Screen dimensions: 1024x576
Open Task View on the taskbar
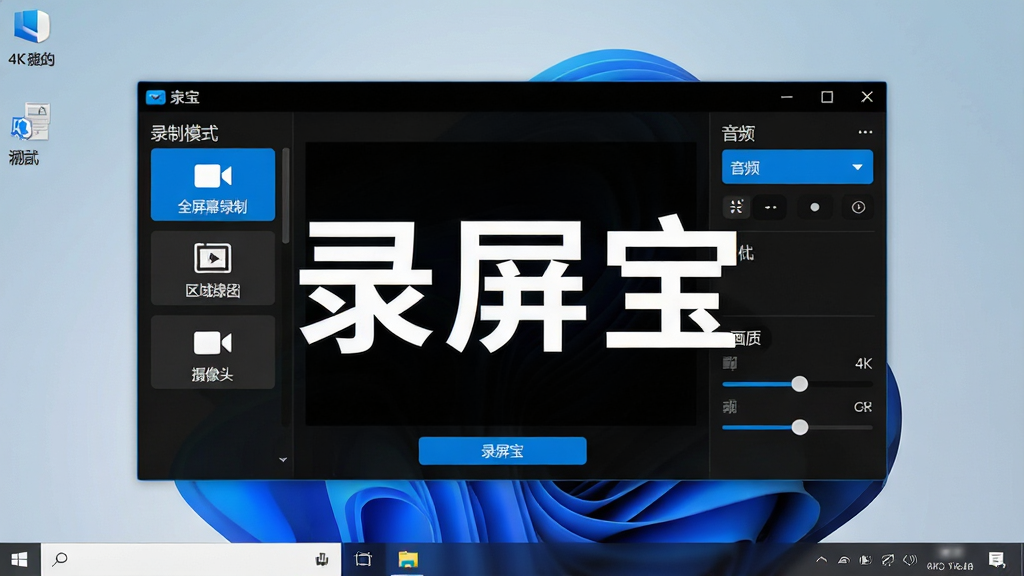point(363,559)
